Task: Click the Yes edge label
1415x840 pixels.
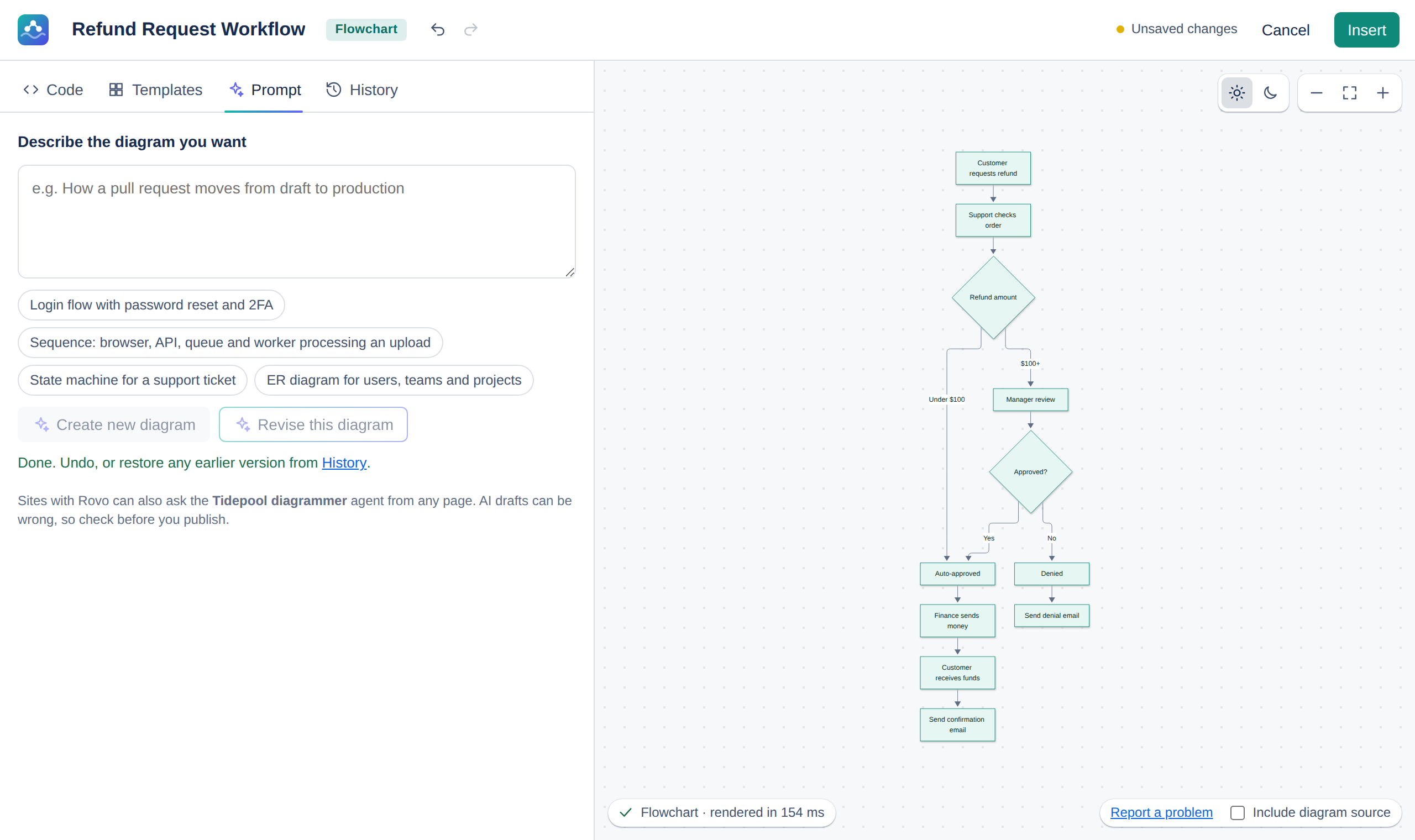Action: 988,538
